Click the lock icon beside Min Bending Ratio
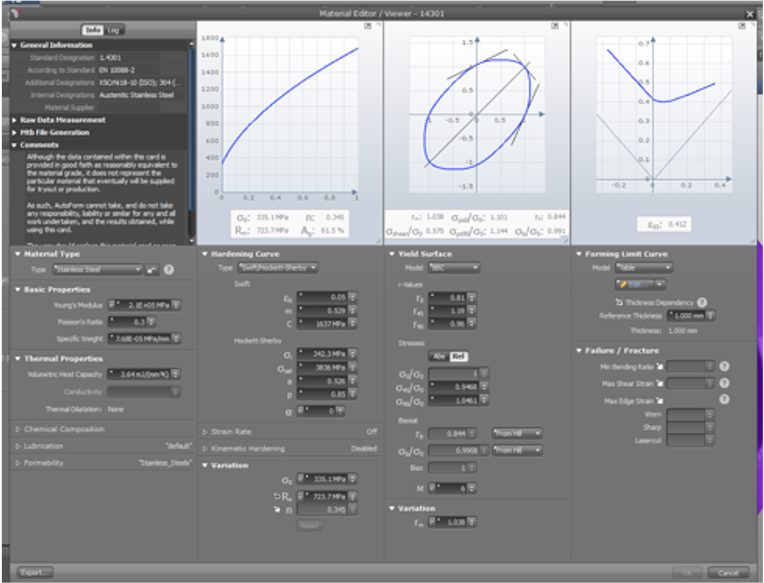 point(660,367)
